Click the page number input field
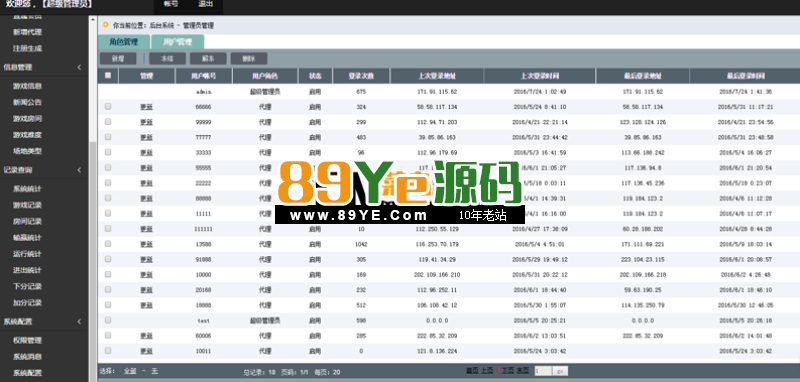The image size is (800, 382). 543,371
